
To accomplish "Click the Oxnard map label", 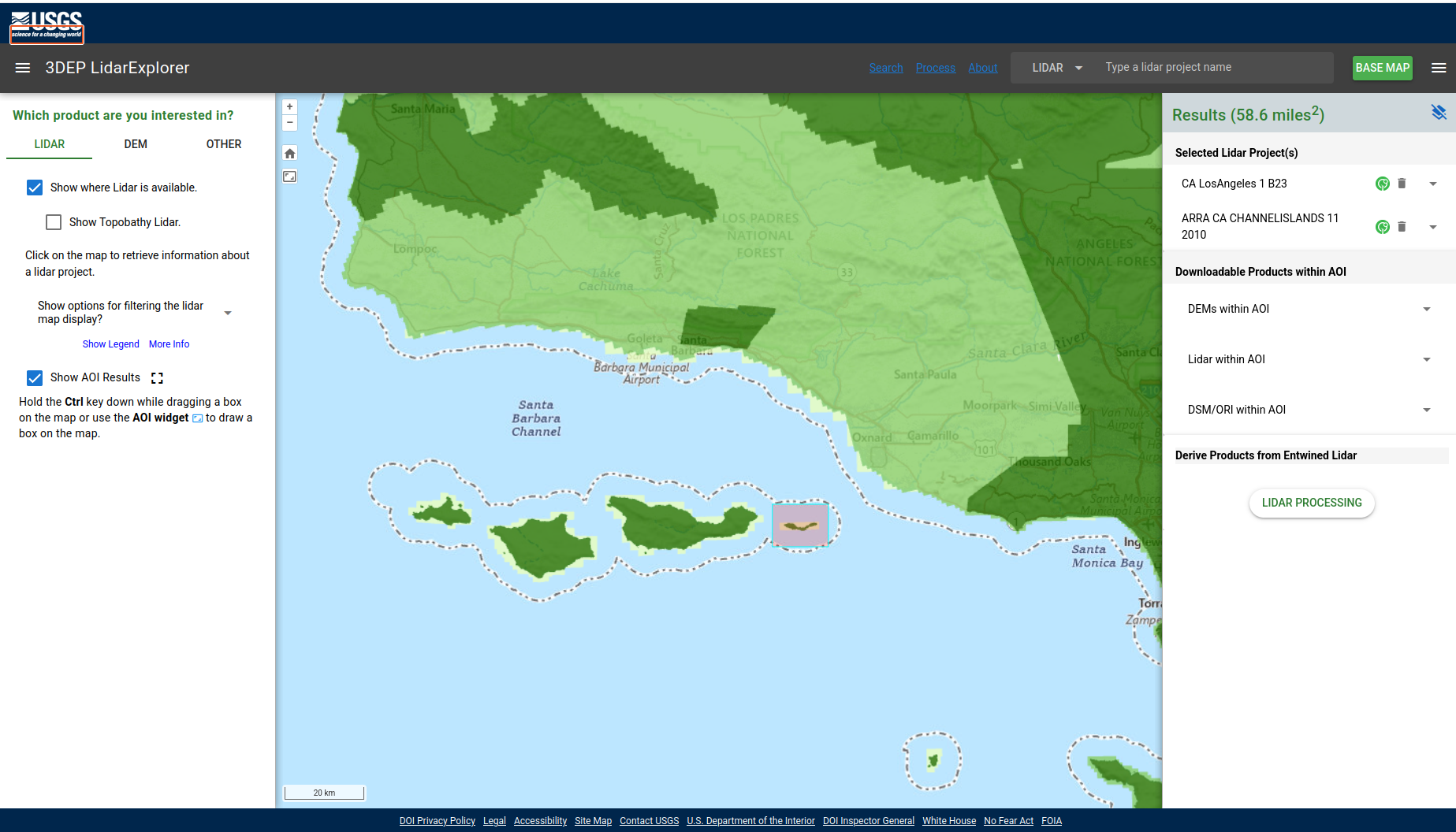I will pos(872,437).
